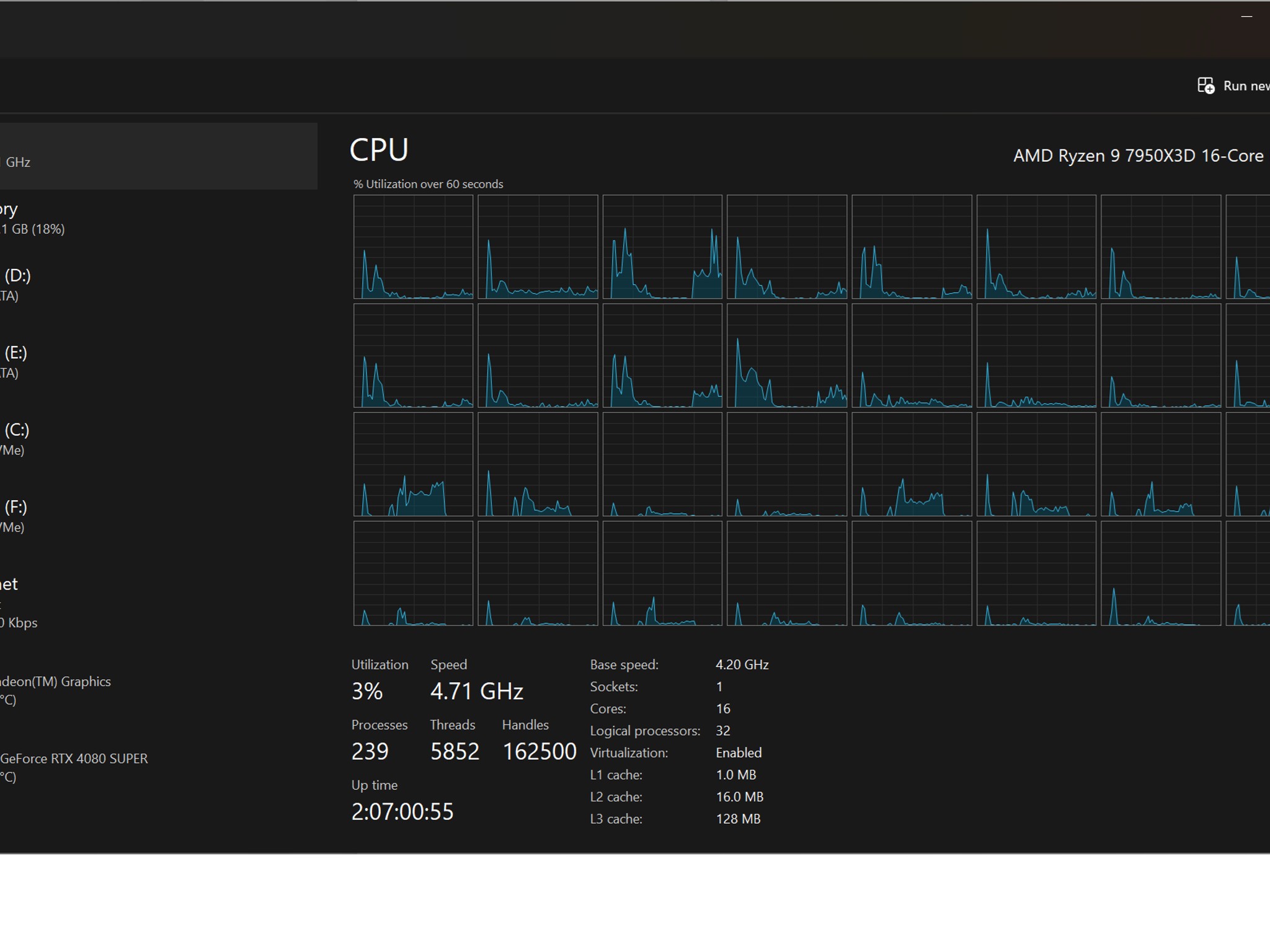Click the first logical processor graph

[x=413, y=247]
